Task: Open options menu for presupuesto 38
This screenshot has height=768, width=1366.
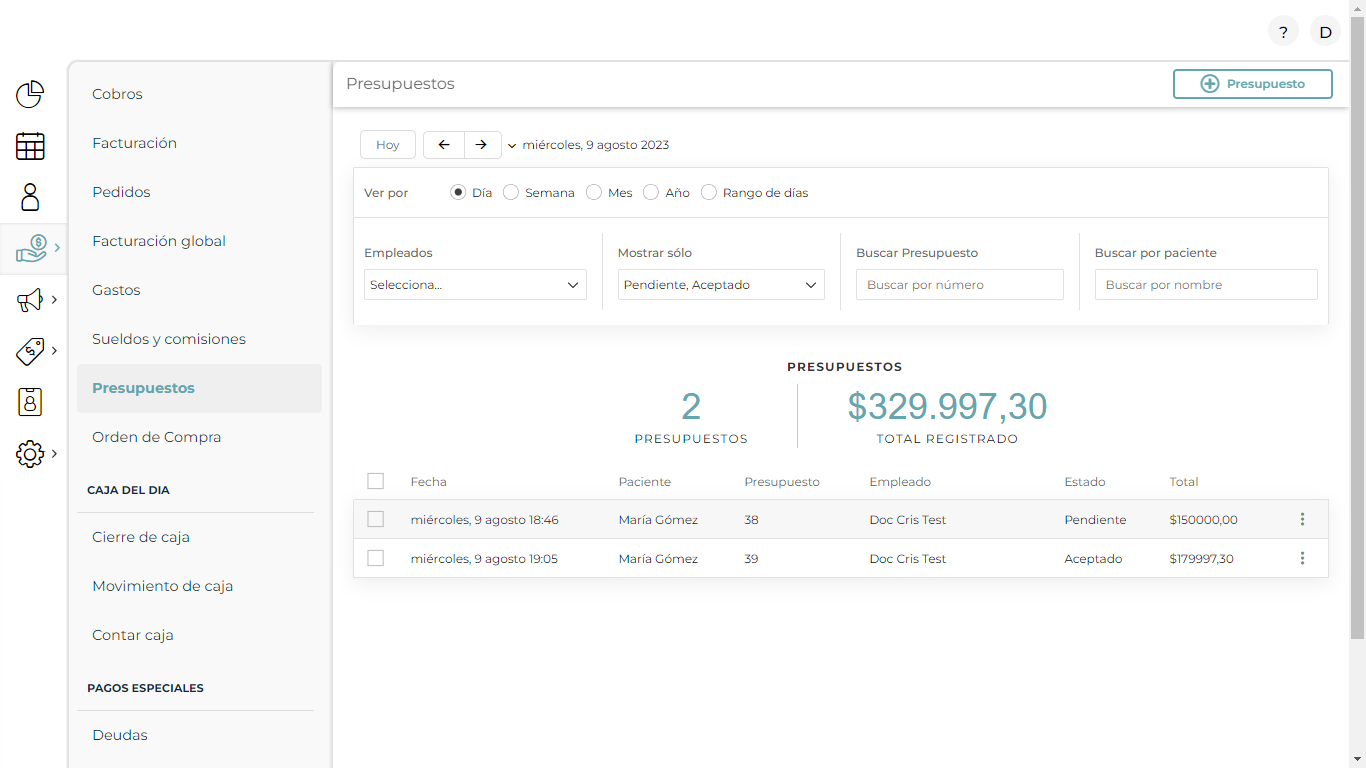Action: click(x=1302, y=519)
